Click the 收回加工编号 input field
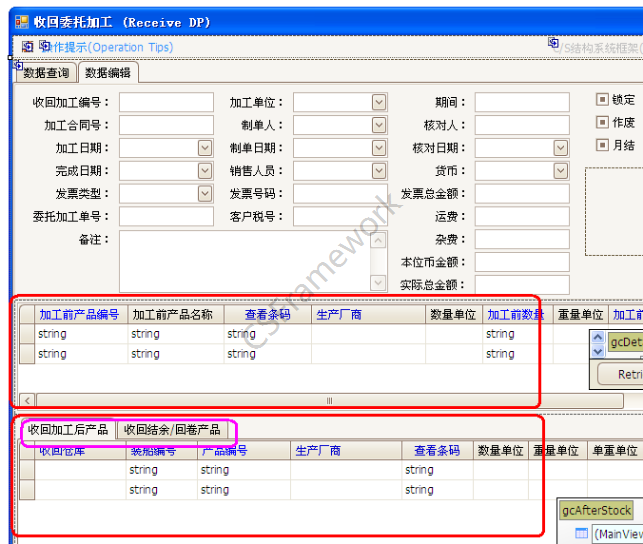The height and width of the screenshot is (544, 643). [x=166, y=102]
